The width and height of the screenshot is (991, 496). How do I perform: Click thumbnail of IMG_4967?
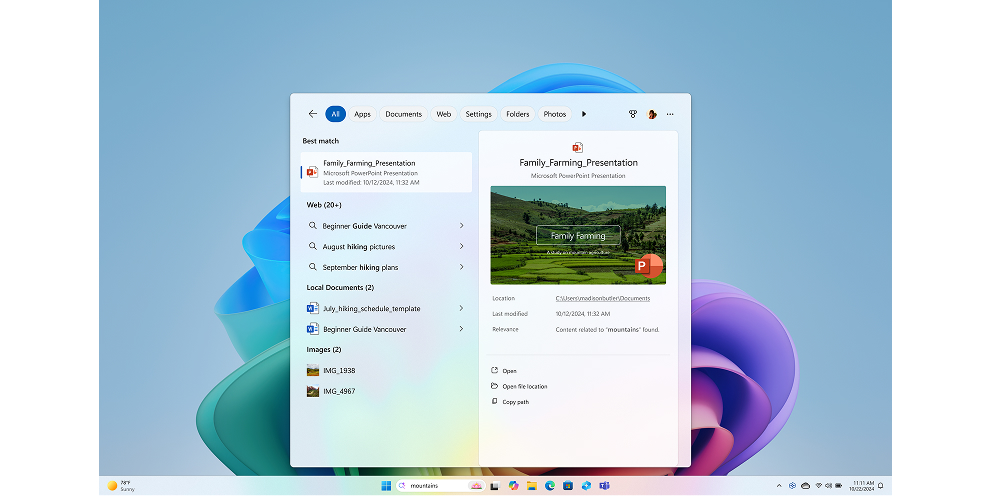(312, 391)
